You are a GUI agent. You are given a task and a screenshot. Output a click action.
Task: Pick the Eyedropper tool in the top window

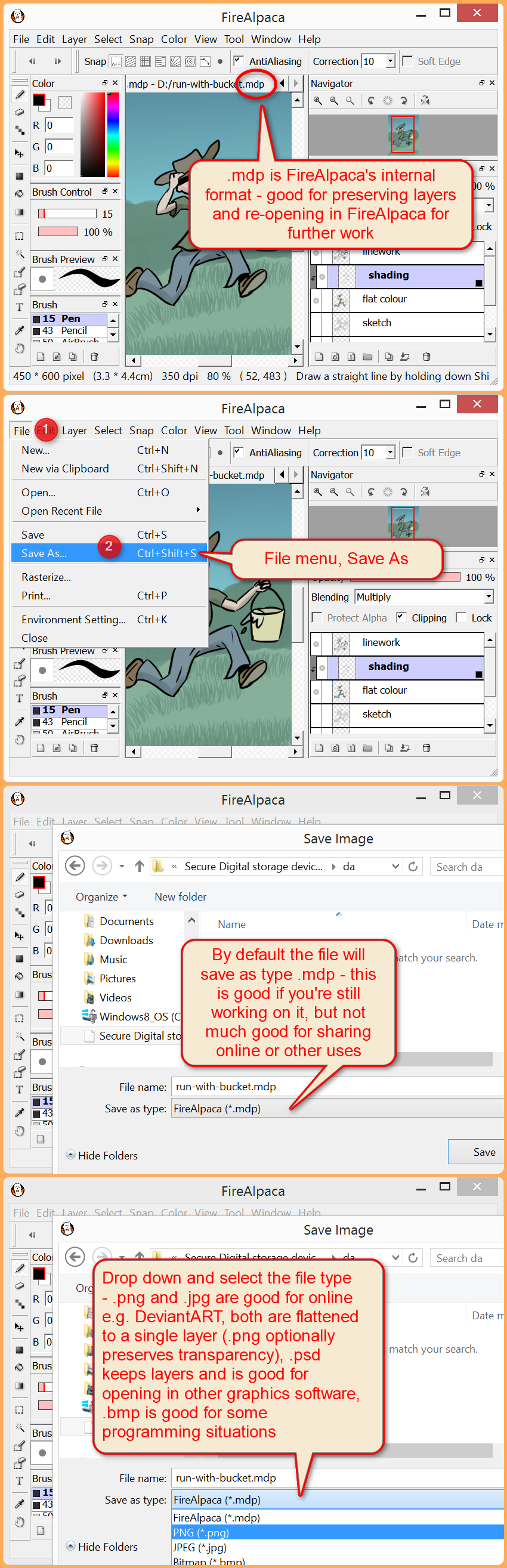point(20,330)
